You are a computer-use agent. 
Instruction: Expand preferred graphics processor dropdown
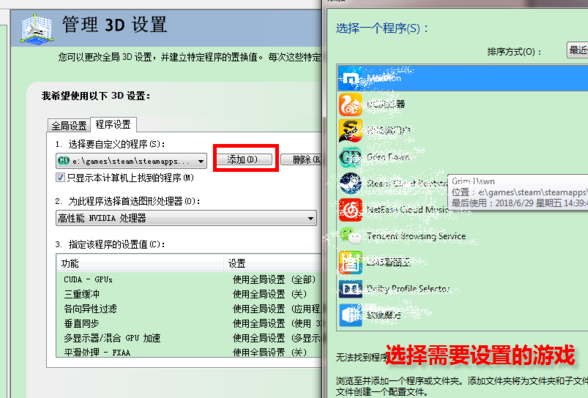[x=186, y=218]
